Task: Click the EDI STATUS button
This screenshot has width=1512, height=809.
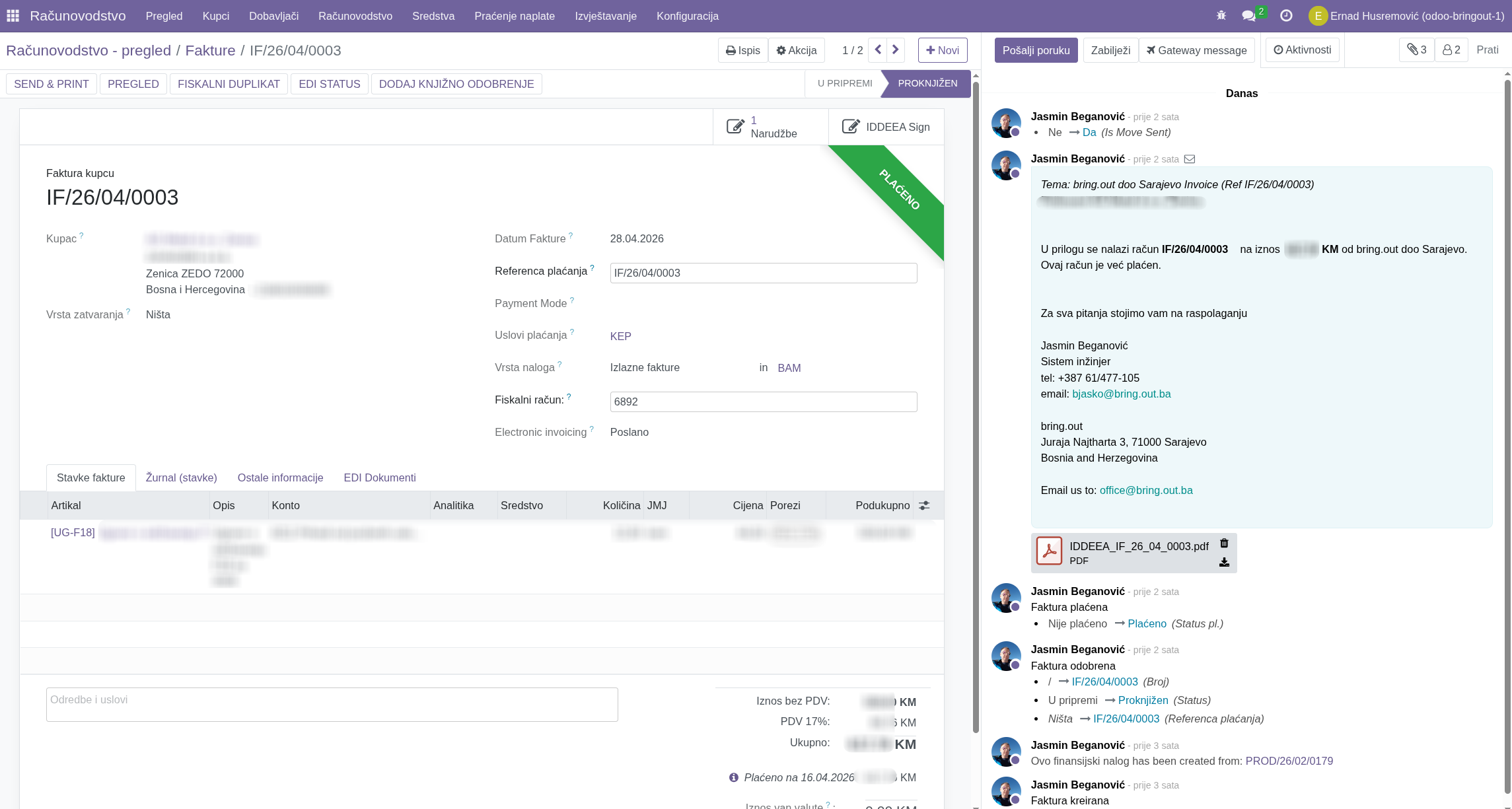Action: (330, 84)
